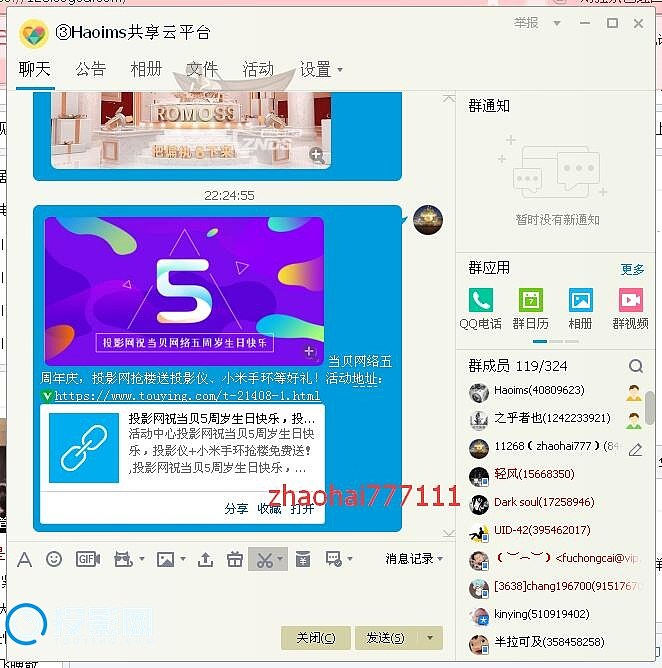662x668 pixels.
Task: Open the 群视频 video app
Action: click(x=630, y=309)
